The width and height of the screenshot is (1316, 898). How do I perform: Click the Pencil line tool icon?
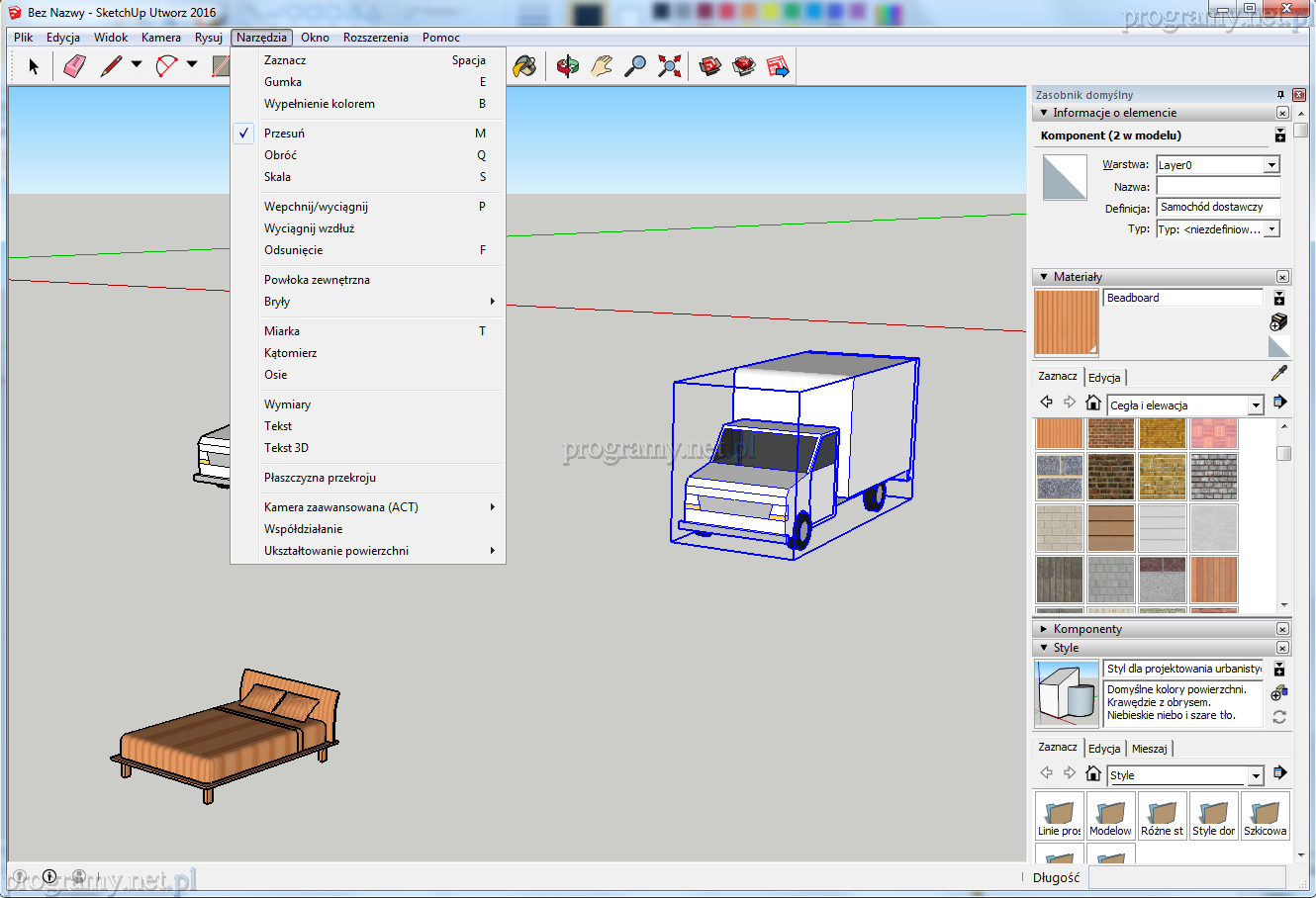tap(111, 66)
